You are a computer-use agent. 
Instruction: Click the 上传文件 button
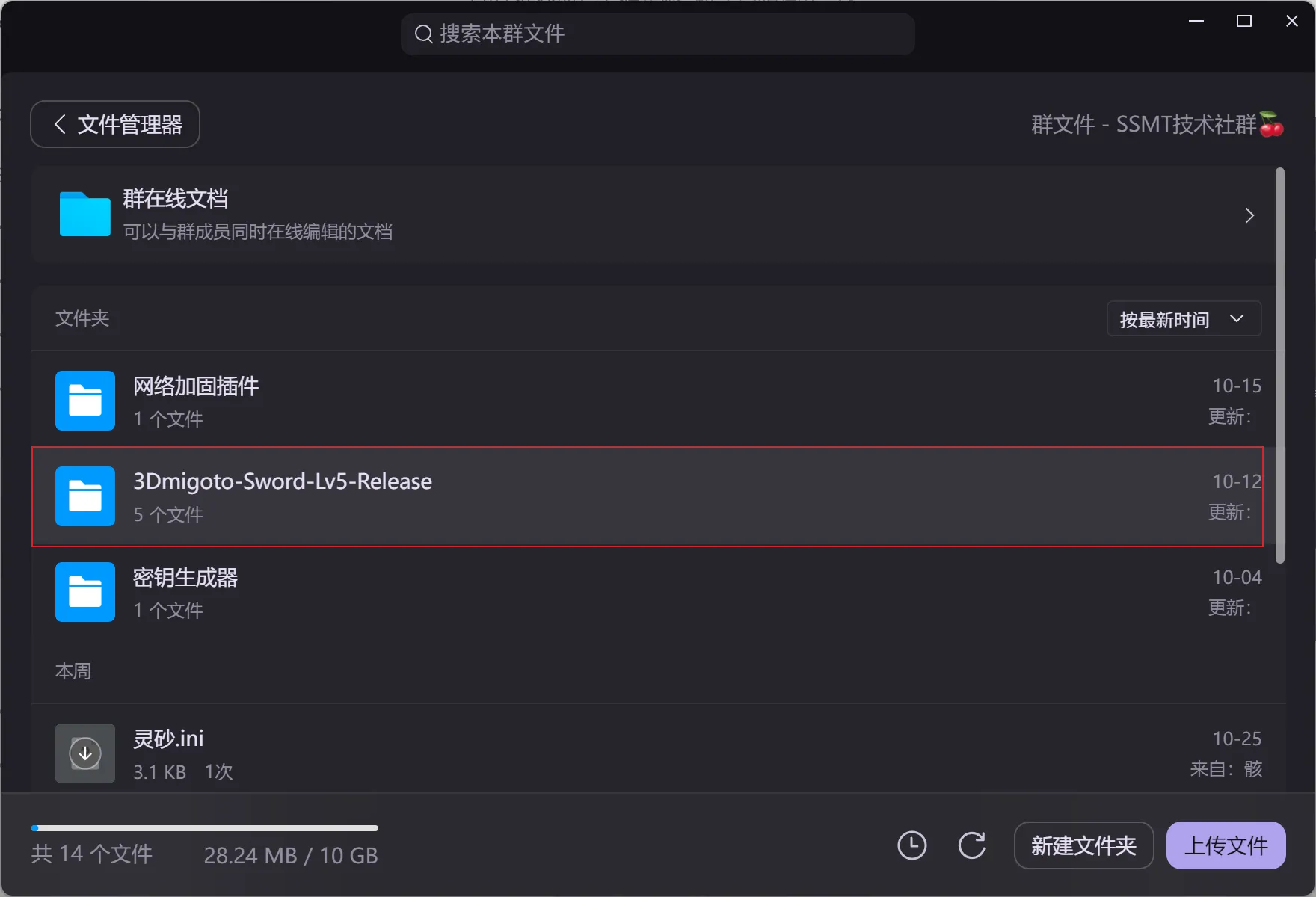pyautogui.click(x=1226, y=845)
